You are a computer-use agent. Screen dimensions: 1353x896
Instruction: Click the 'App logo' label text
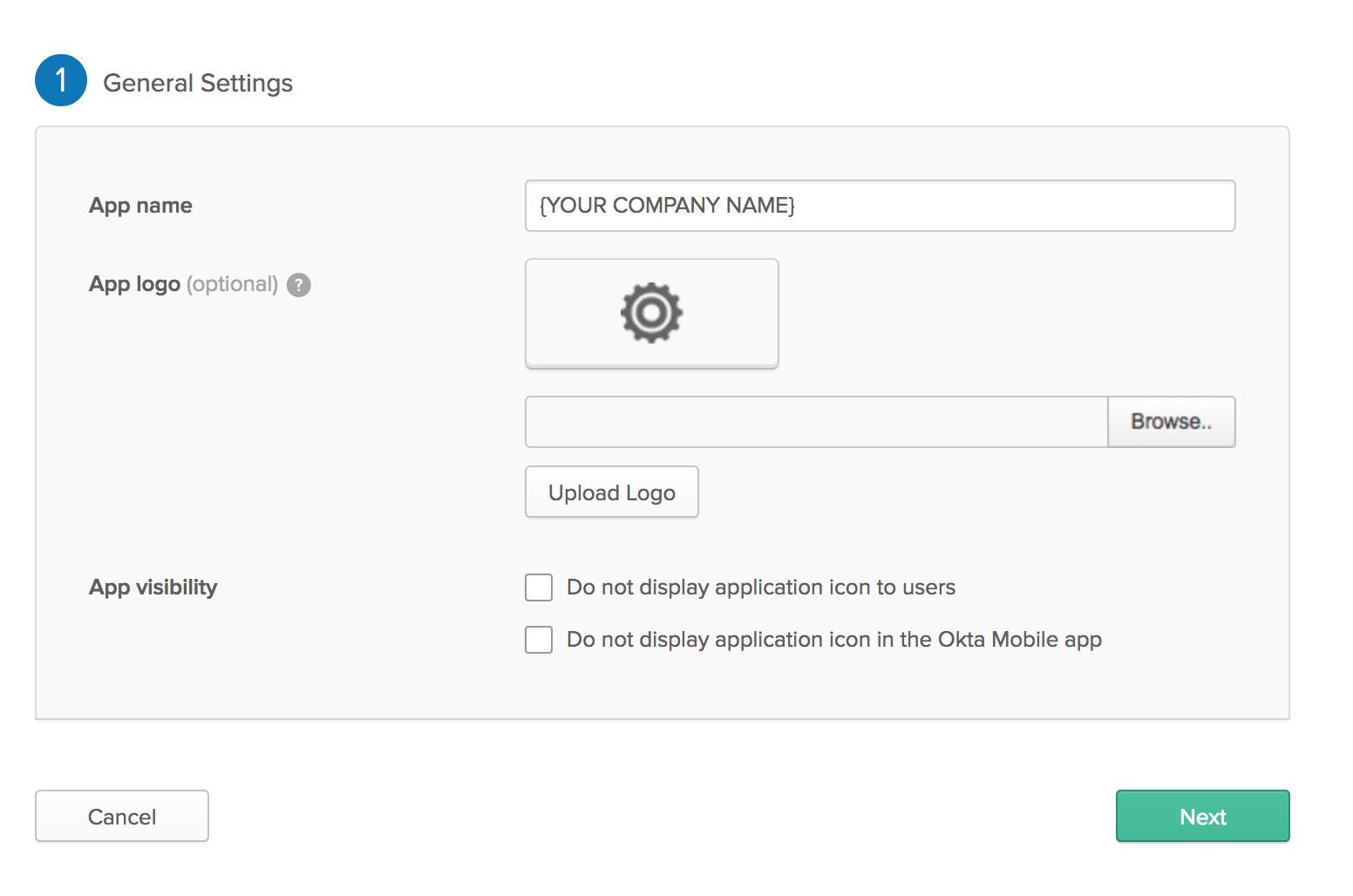click(x=134, y=284)
